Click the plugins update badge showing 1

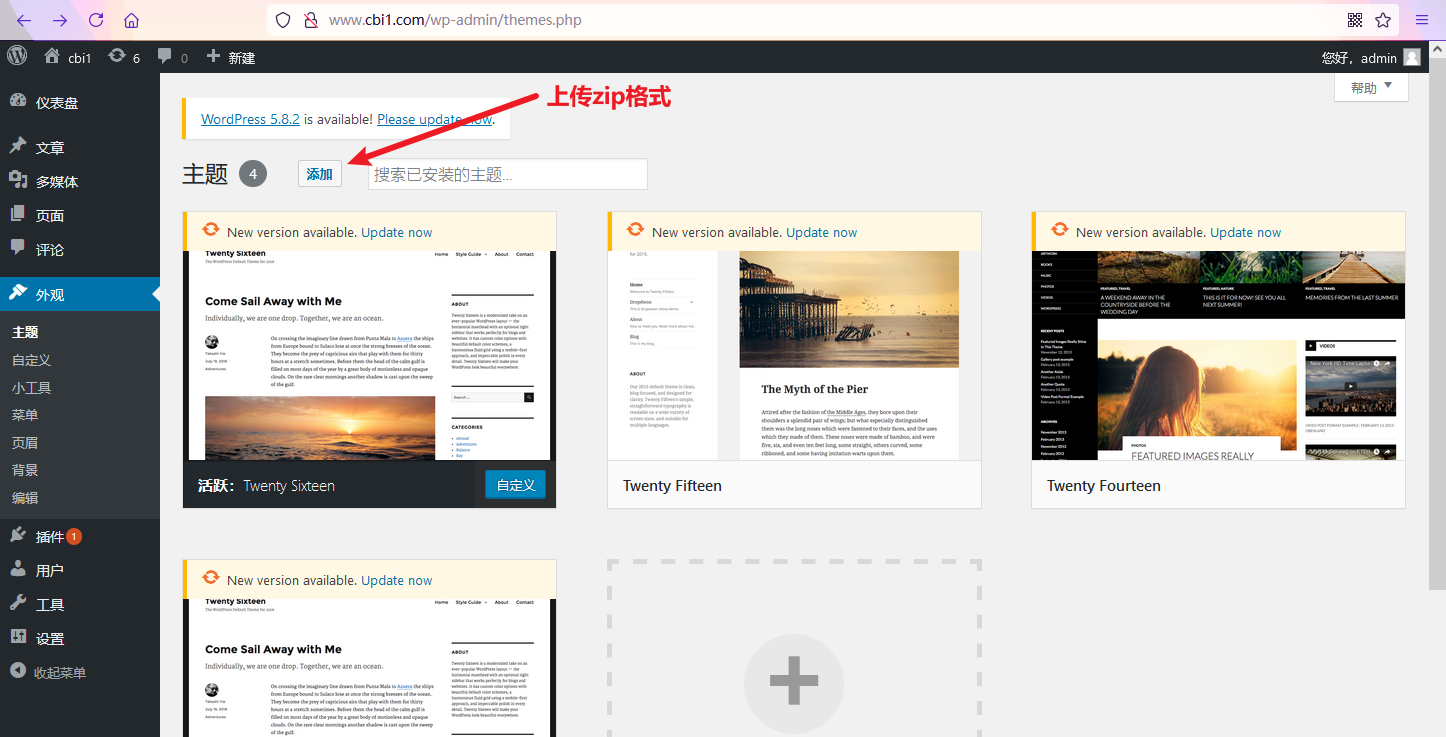click(74, 537)
